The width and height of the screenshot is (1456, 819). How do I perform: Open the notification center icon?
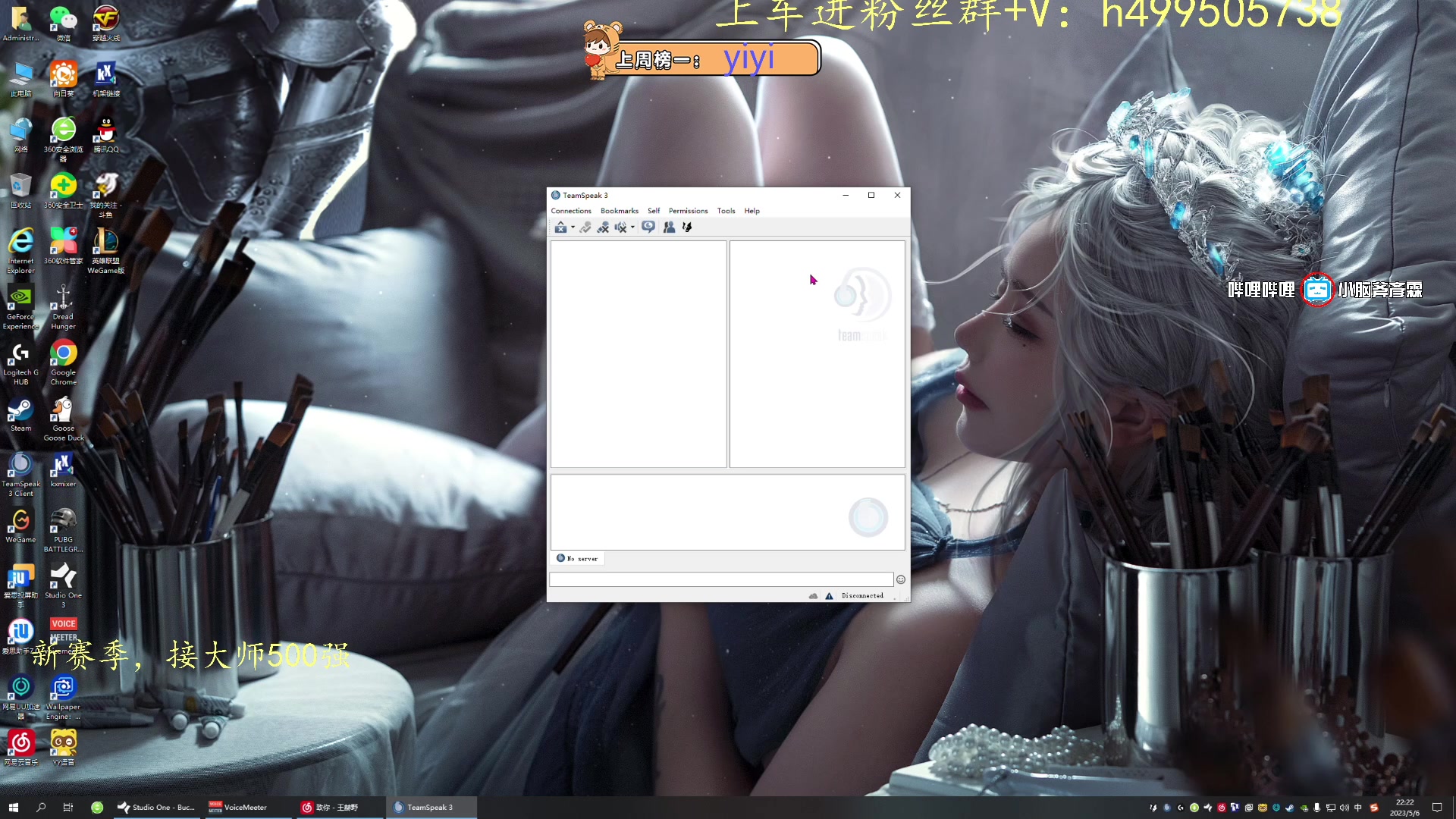pos(1437,808)
